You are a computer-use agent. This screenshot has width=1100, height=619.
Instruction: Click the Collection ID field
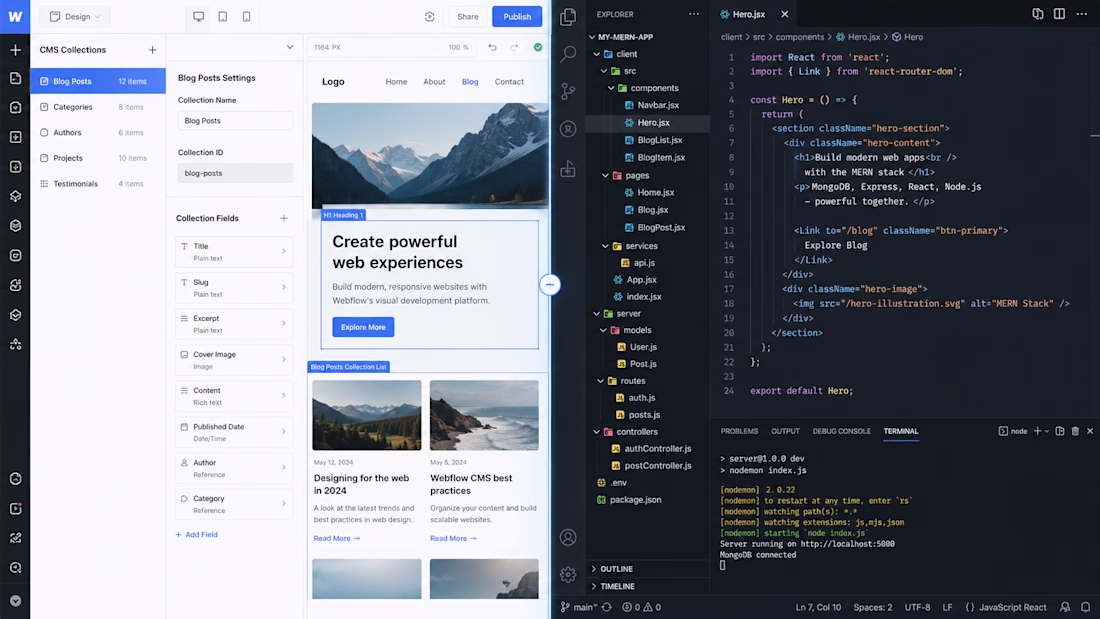[x=235, y=173]
